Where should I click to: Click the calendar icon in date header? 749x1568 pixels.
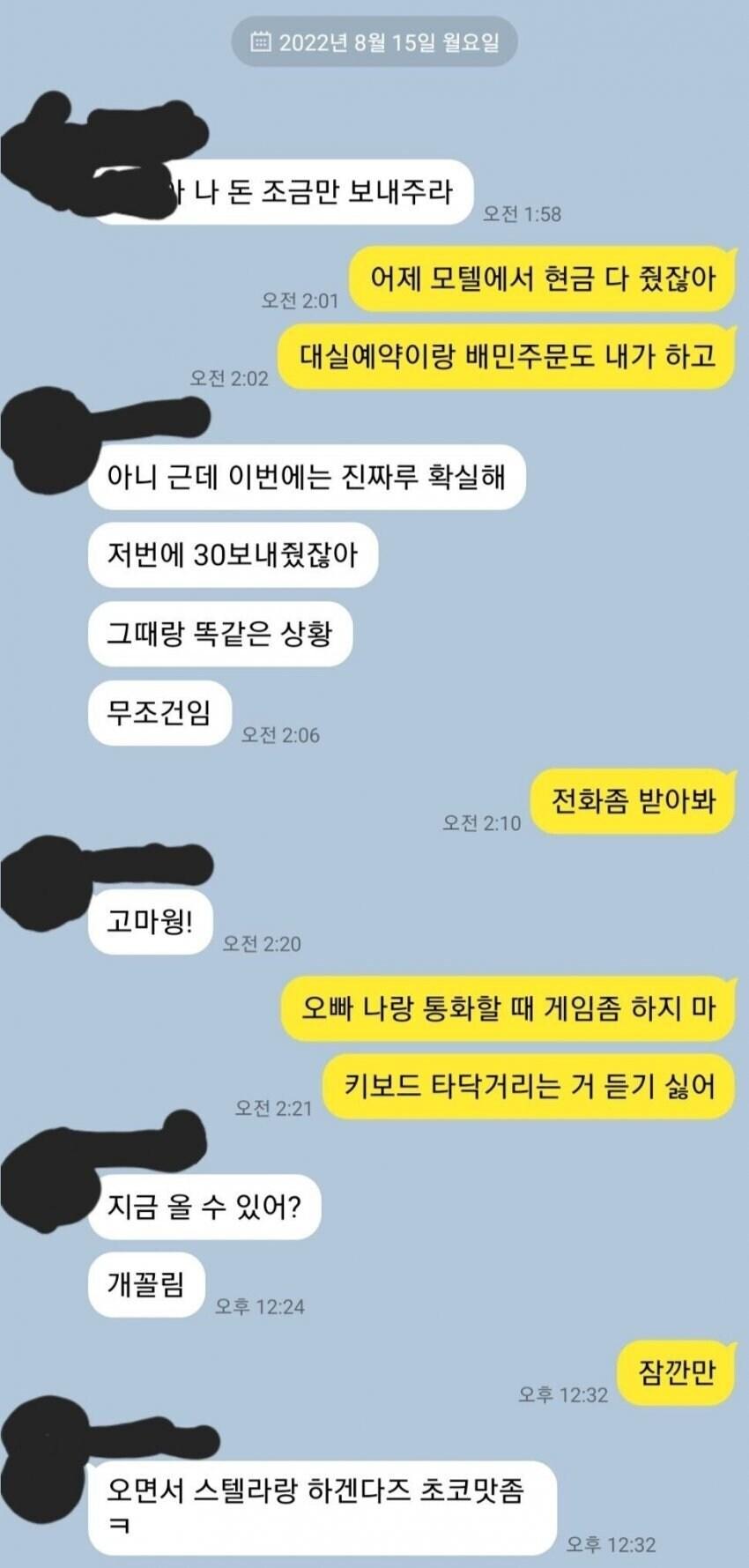click(x=260, y=41)
